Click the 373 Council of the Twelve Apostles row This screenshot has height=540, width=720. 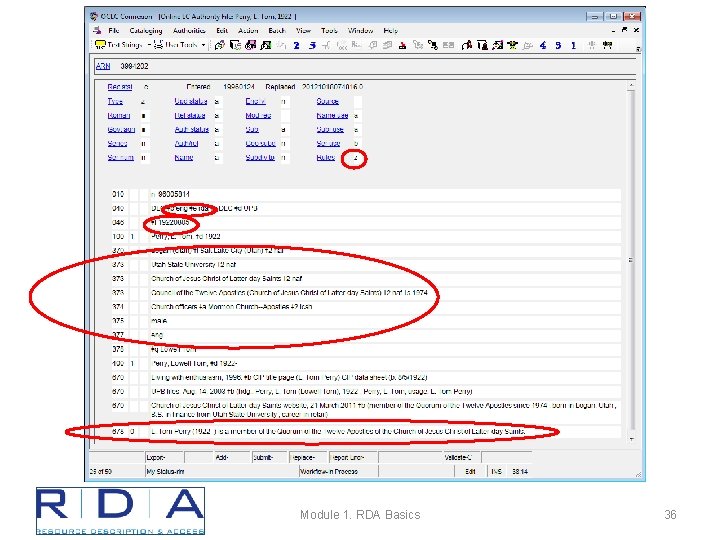click(366, 292)
